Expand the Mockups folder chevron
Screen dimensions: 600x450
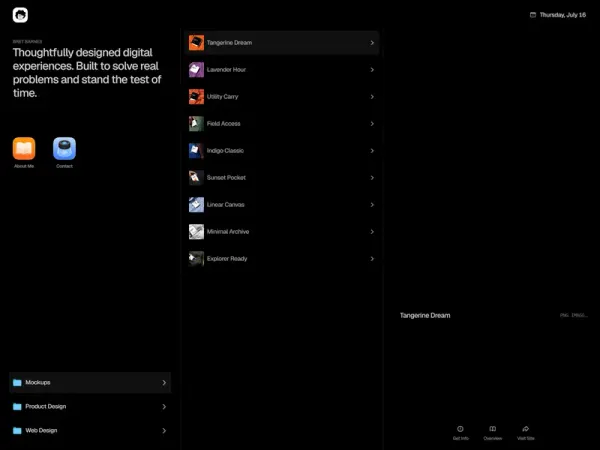pyautogui.click(x=164, y=383)
